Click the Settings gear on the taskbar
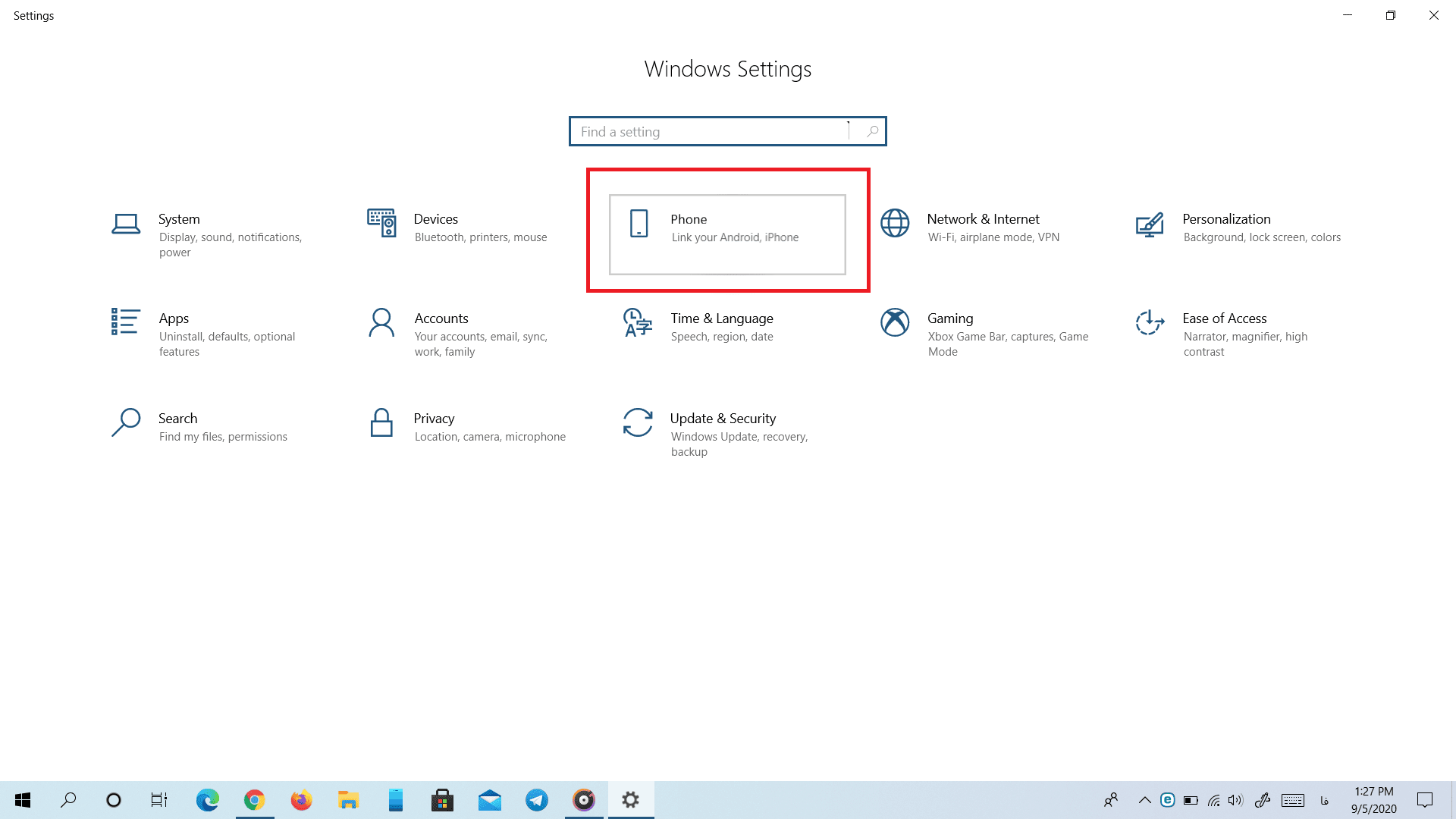This screenshot has width=1456, height=819. click(x=631, y=800)
